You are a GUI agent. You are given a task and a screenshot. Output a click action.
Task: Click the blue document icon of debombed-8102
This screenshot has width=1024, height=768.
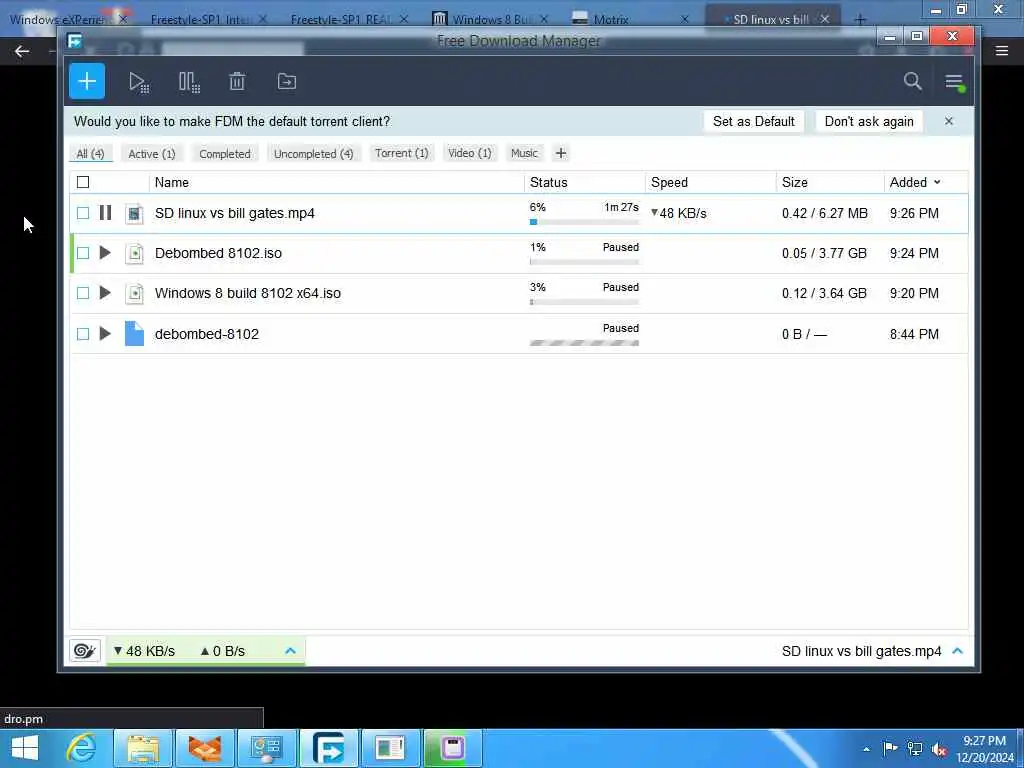pyautogui.click(x=134, y=334)
